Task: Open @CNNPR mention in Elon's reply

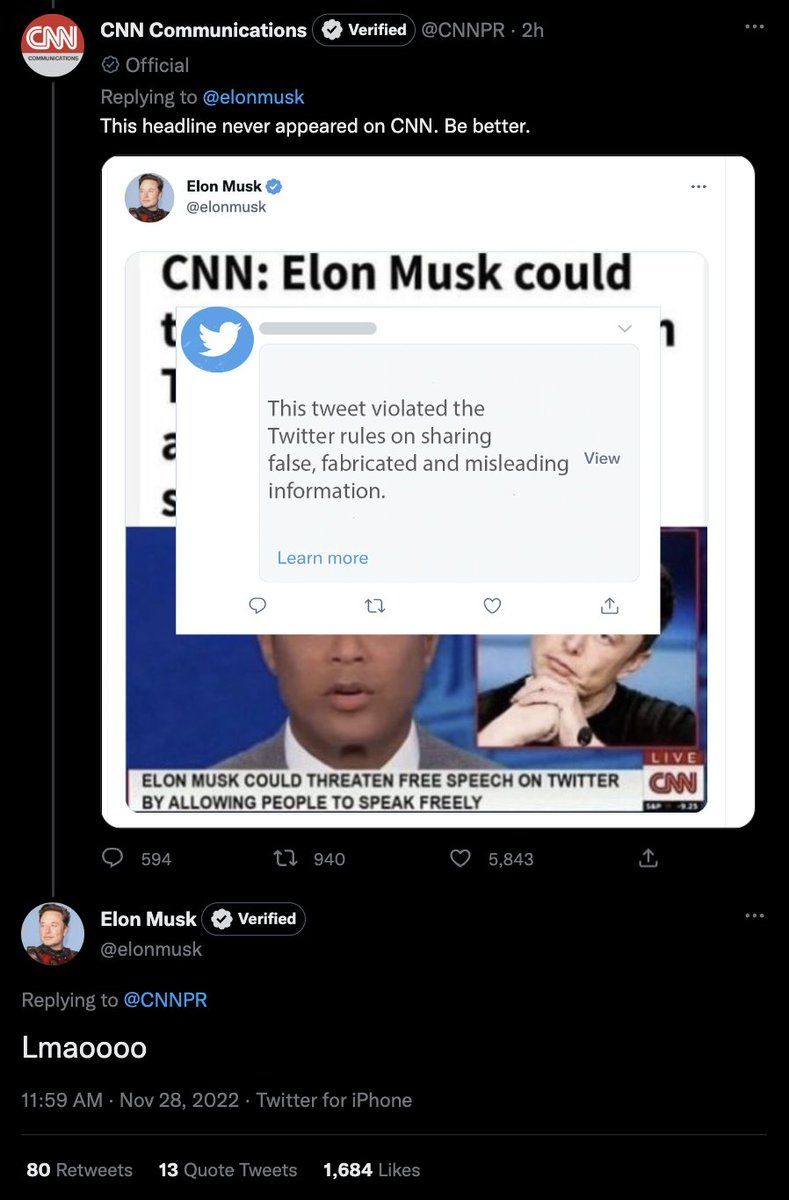Action: click(x=165, y=1000)
